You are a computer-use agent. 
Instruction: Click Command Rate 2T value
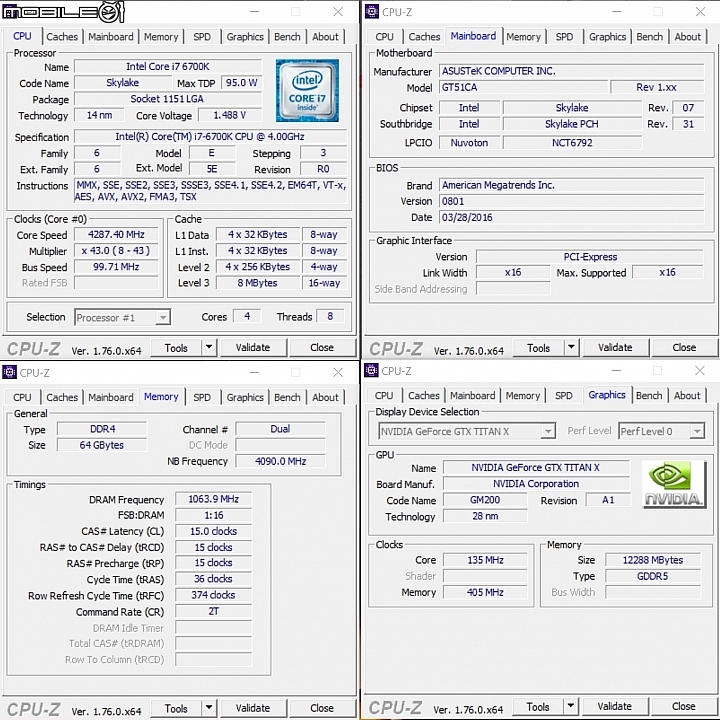click(x=214, y=611)
